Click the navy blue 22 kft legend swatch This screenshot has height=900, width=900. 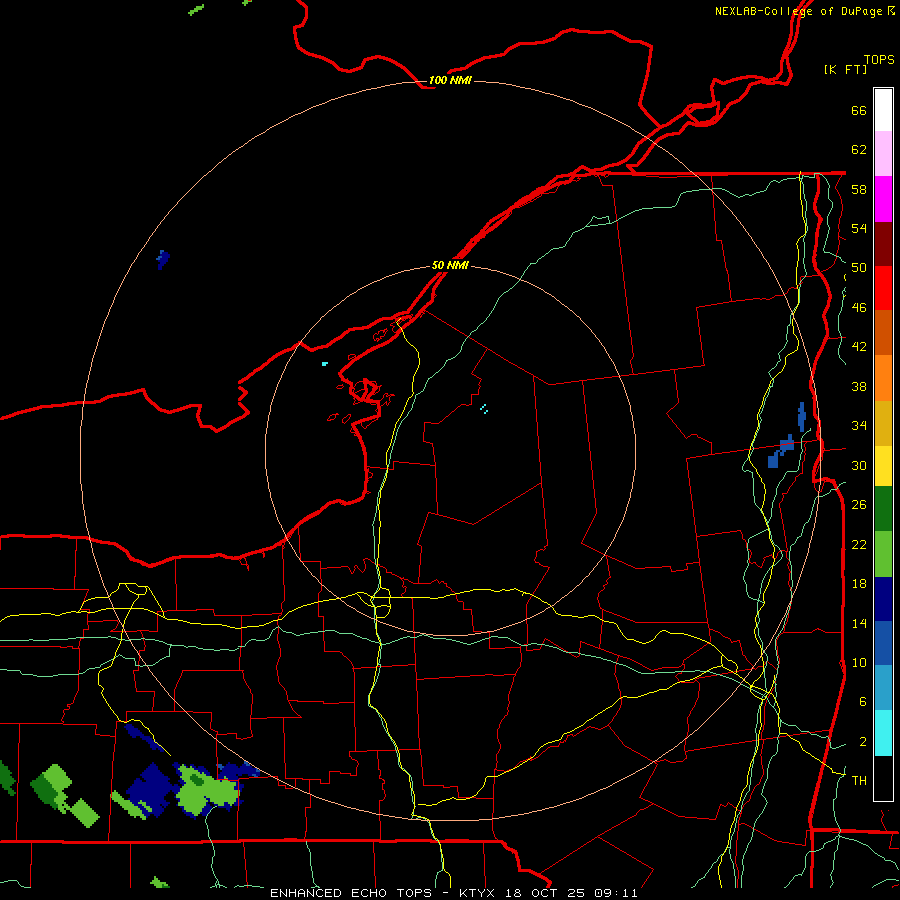tap(883, 599)
